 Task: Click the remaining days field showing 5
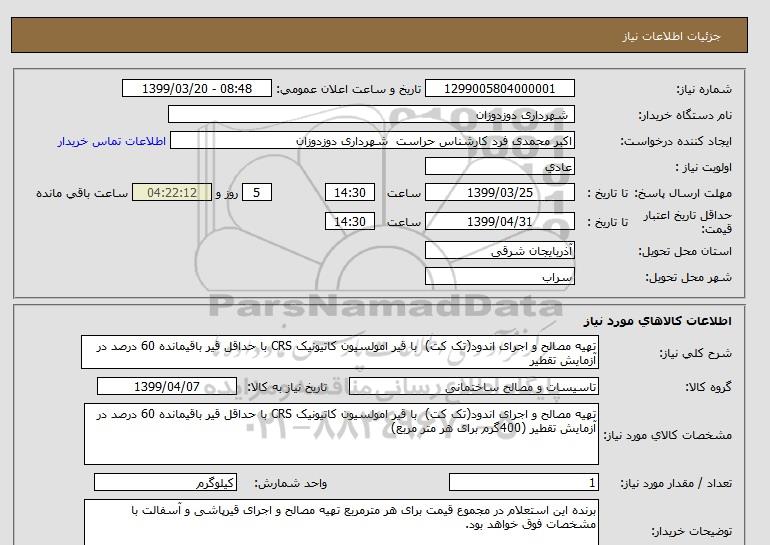(x=256, y=192)
